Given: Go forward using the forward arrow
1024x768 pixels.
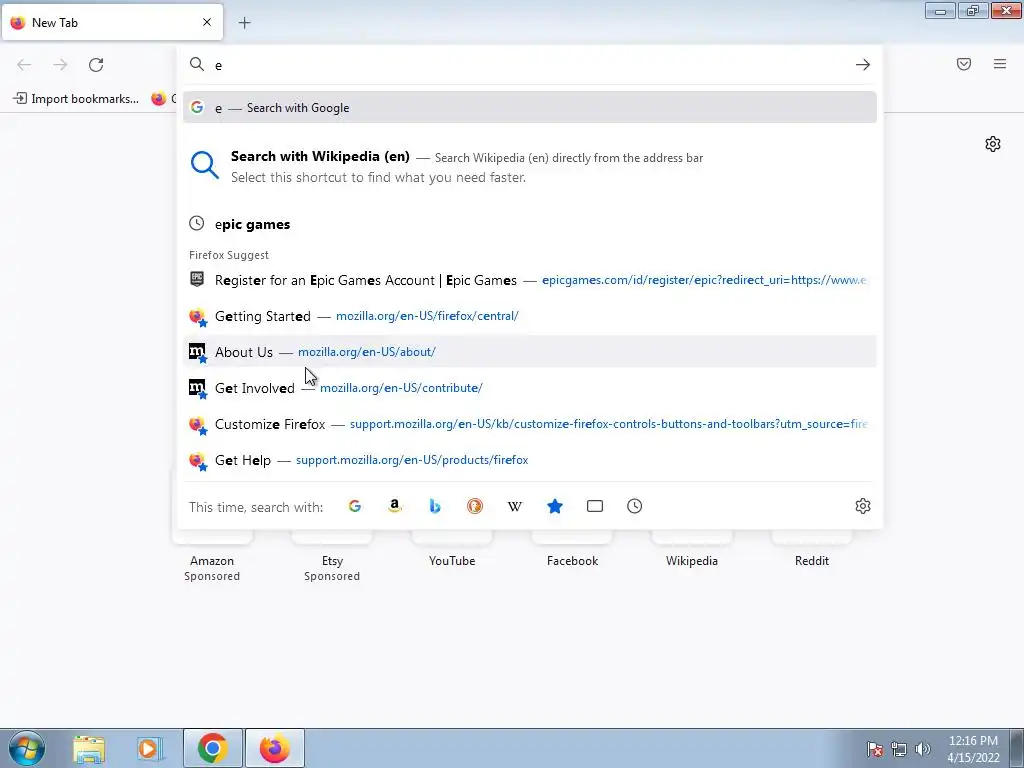Looking at the screenshot, I should point(60,65).
